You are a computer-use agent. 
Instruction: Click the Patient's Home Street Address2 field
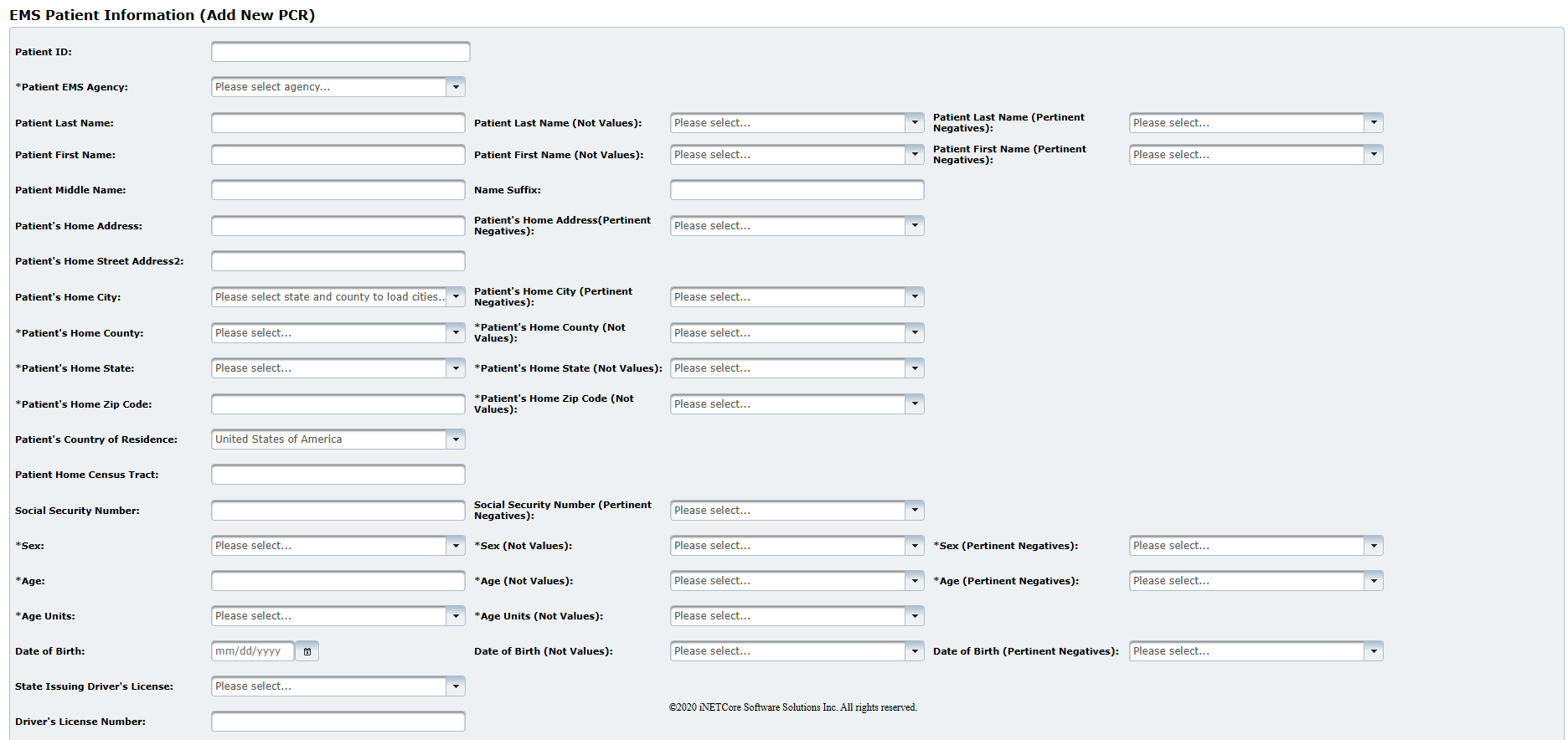(x=338, y=261)
